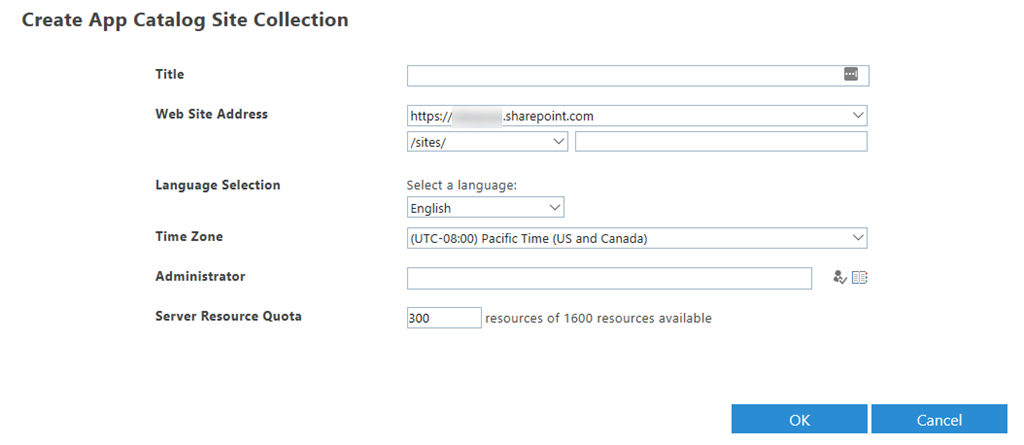Click the Language Selection label
This screenshot has height=445, width=1024.
(x=218, y=185)
